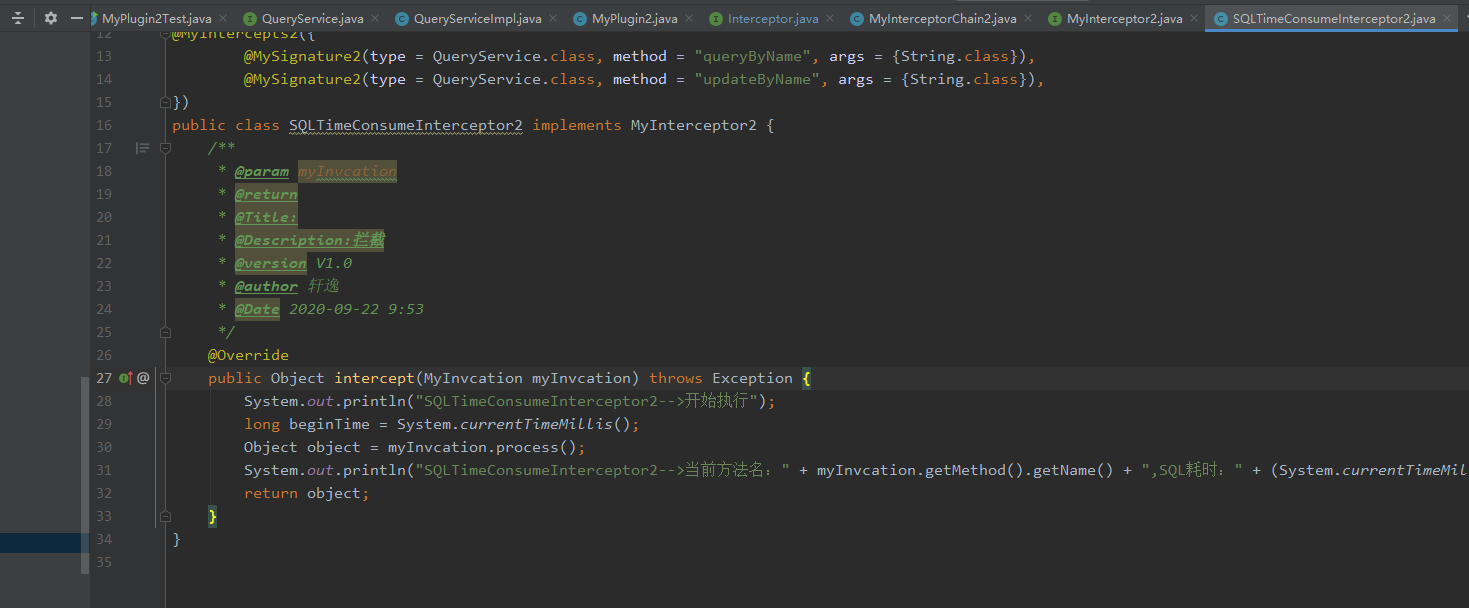Open the tool window gear settings

[x=51, y=18]
